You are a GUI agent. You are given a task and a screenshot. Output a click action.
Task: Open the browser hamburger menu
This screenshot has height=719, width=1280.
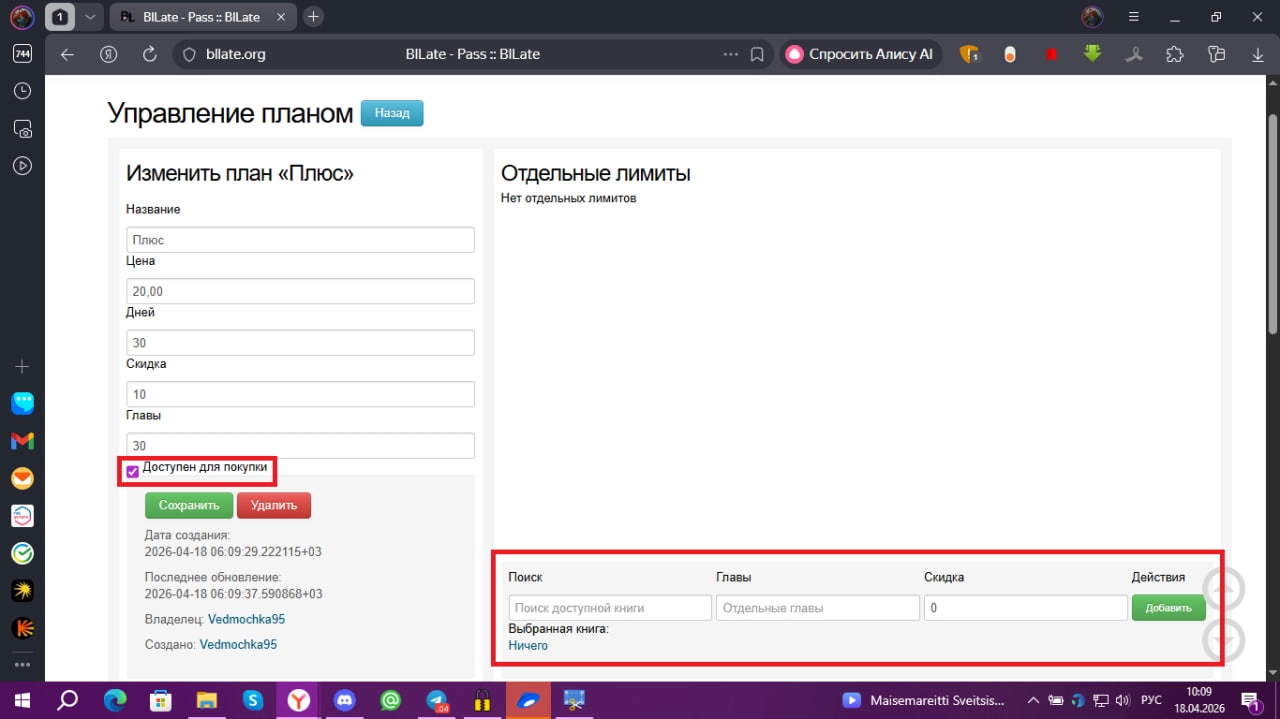(x=1134, y=17)
